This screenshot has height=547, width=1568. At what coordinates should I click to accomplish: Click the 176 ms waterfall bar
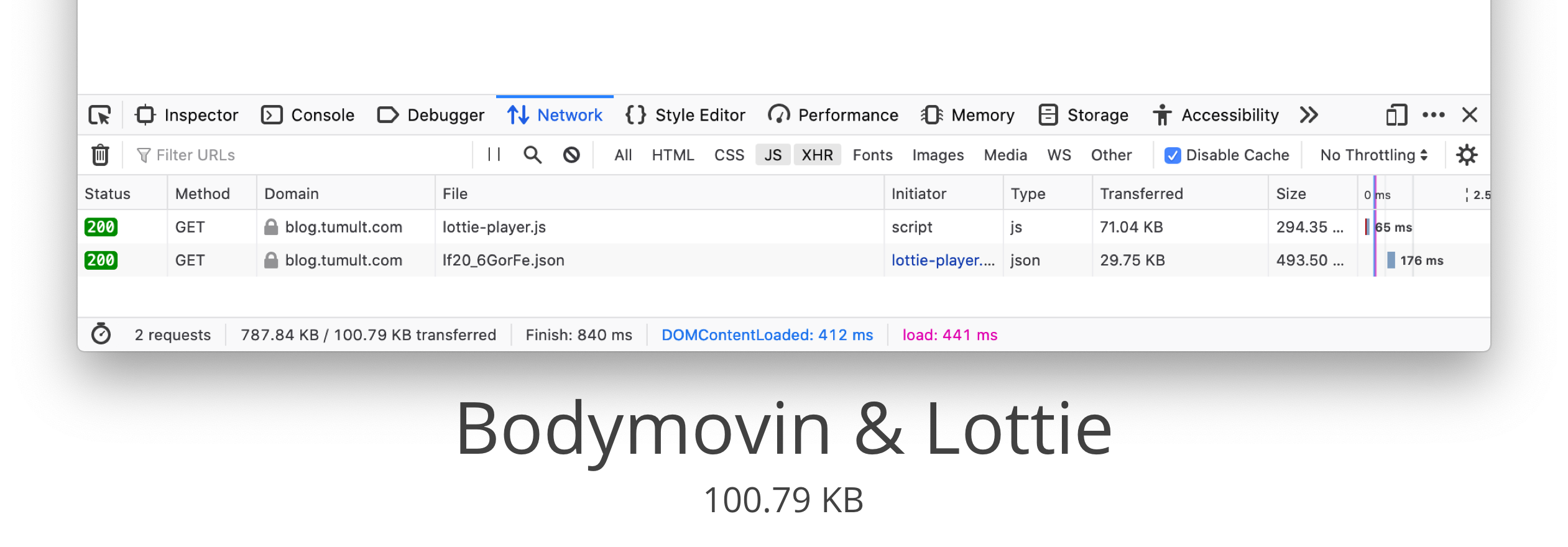pos(1391,260)
